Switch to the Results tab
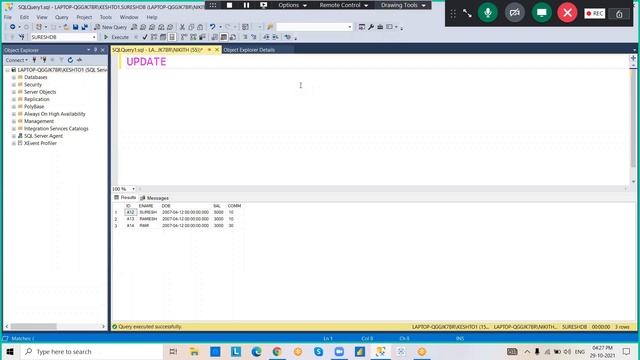This screenshot has height=360, width=640. click(125, 198)
